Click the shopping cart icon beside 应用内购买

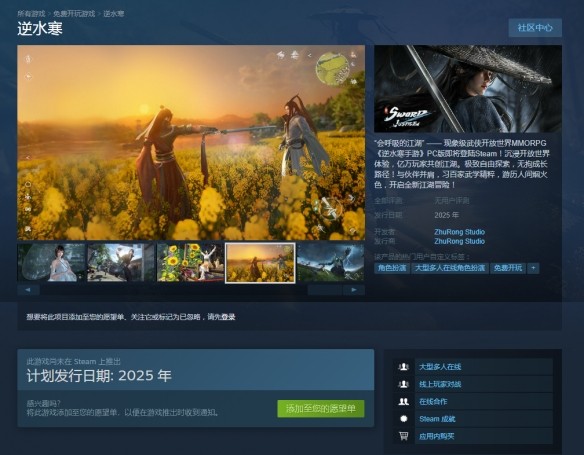[x=403, y=436]
